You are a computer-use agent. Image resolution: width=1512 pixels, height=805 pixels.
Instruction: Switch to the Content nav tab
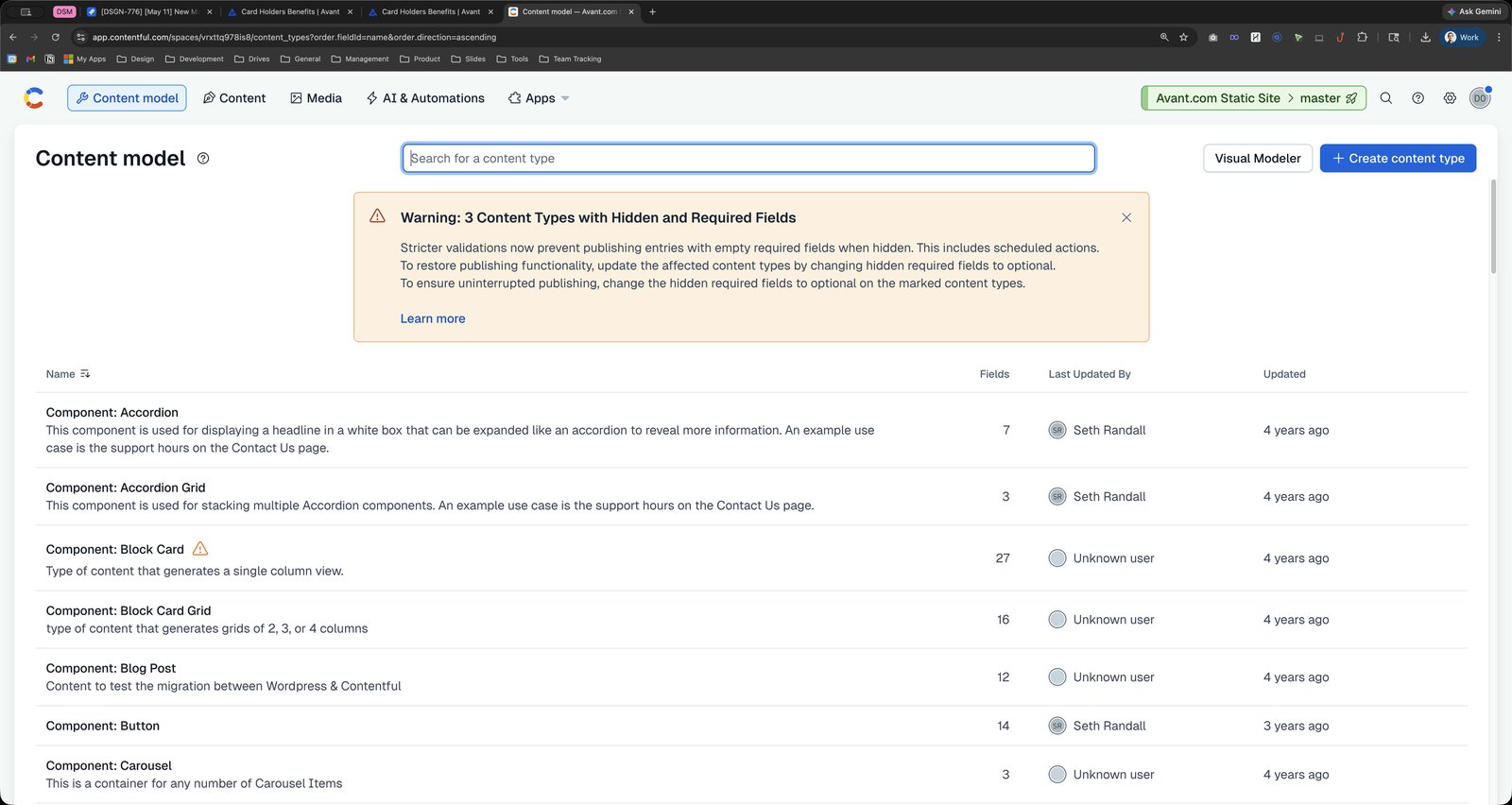(x=234, y=98)
